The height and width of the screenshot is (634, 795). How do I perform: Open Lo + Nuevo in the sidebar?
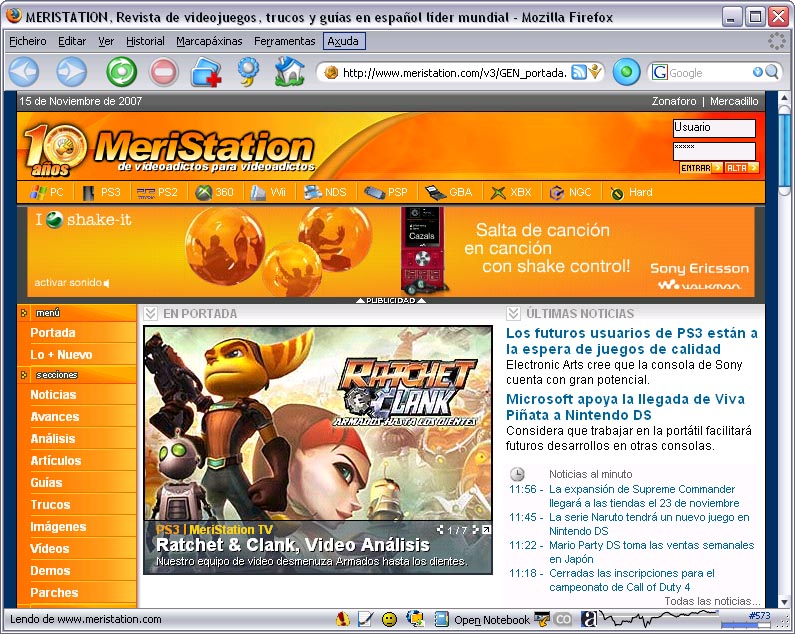coord(61,355)
